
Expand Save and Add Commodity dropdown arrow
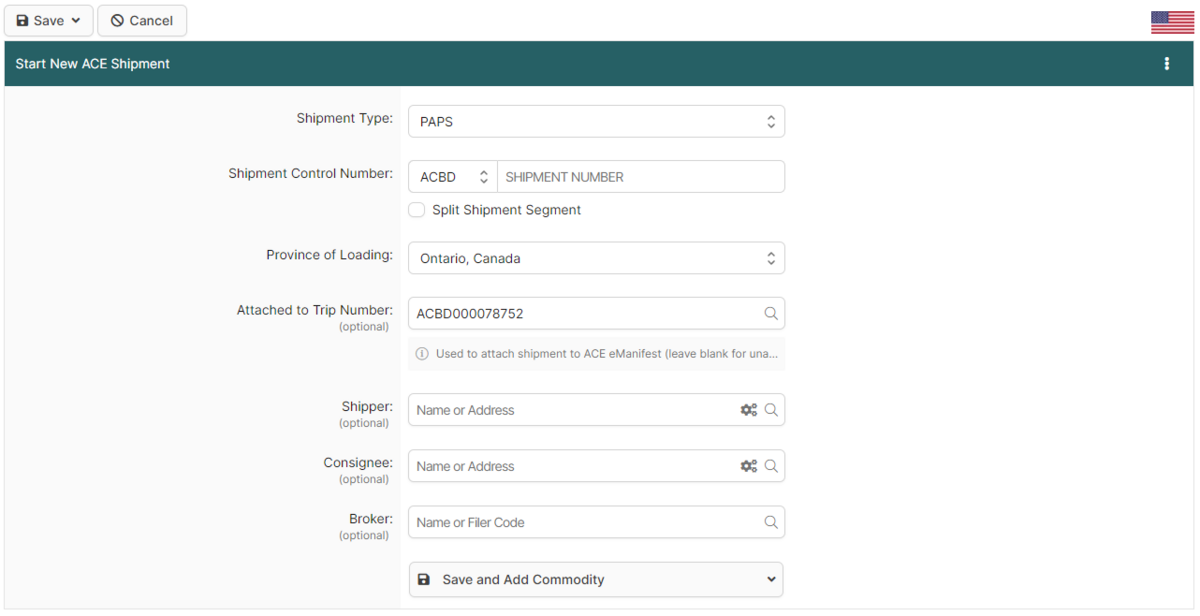770,580
